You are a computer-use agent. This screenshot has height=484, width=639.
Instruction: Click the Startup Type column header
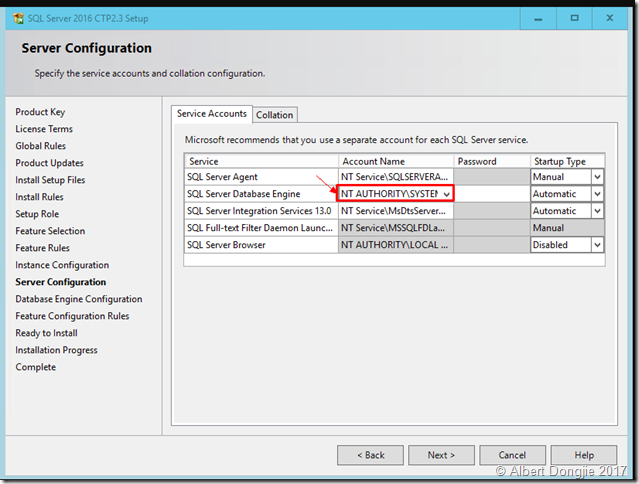567,161
